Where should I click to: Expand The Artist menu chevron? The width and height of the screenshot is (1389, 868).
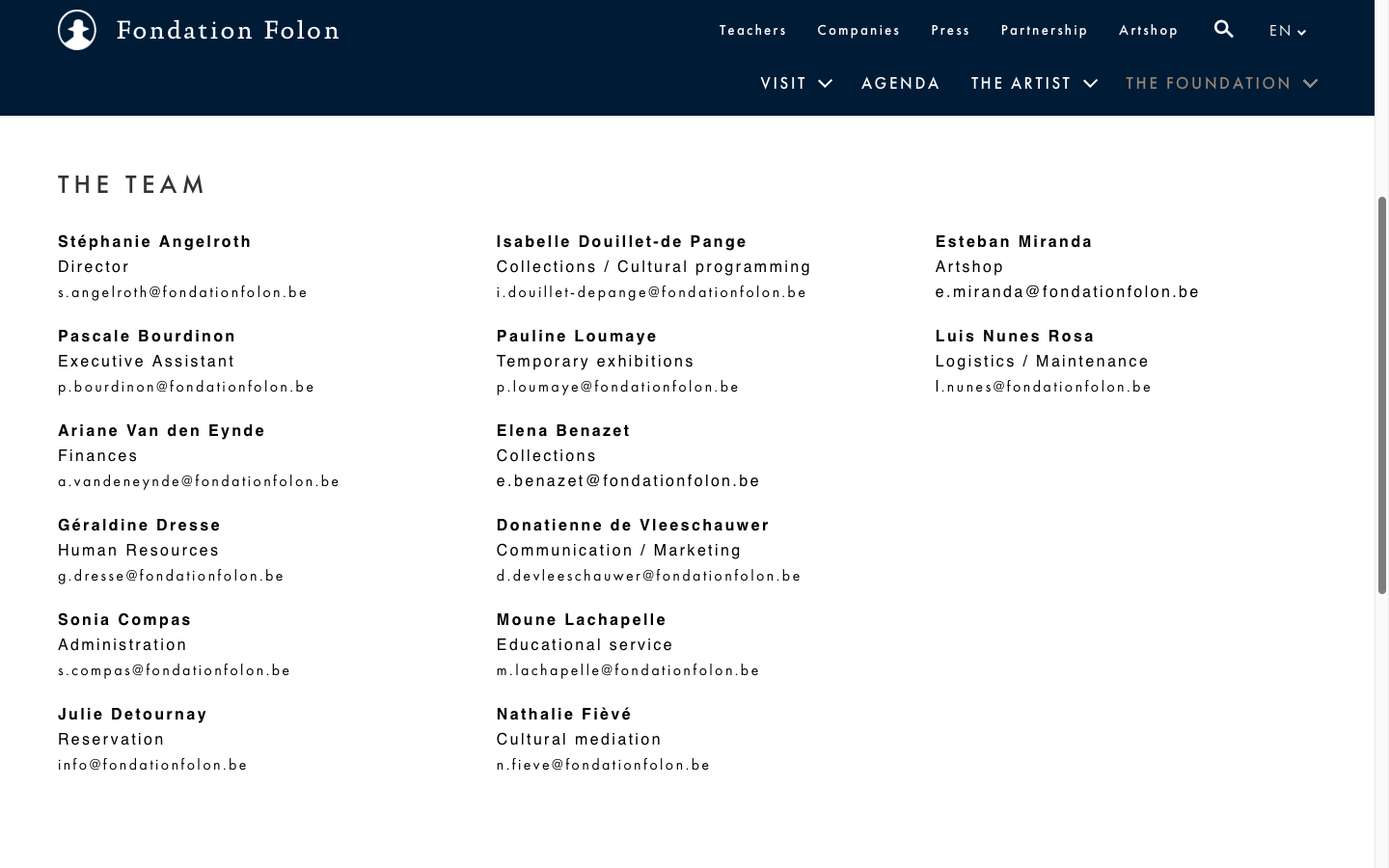coord(1091,84)
